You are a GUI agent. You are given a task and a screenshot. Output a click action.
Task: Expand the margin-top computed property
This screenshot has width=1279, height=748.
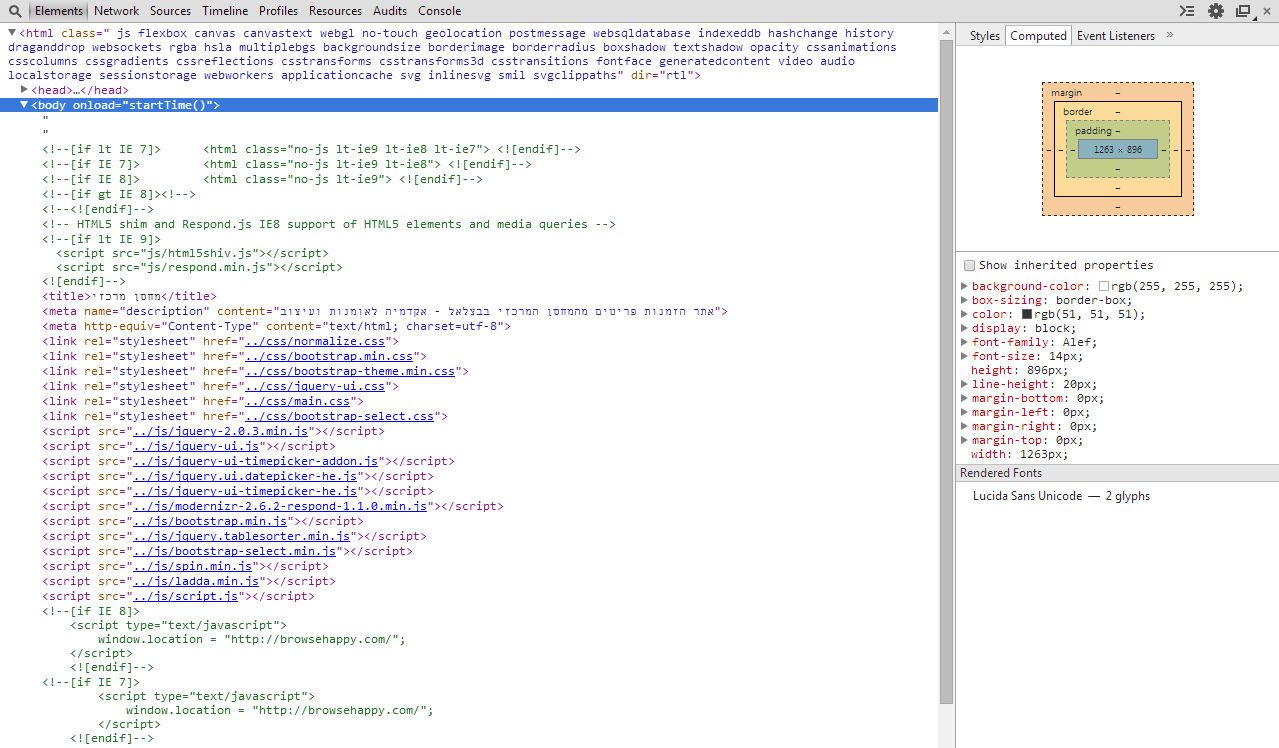965,440
